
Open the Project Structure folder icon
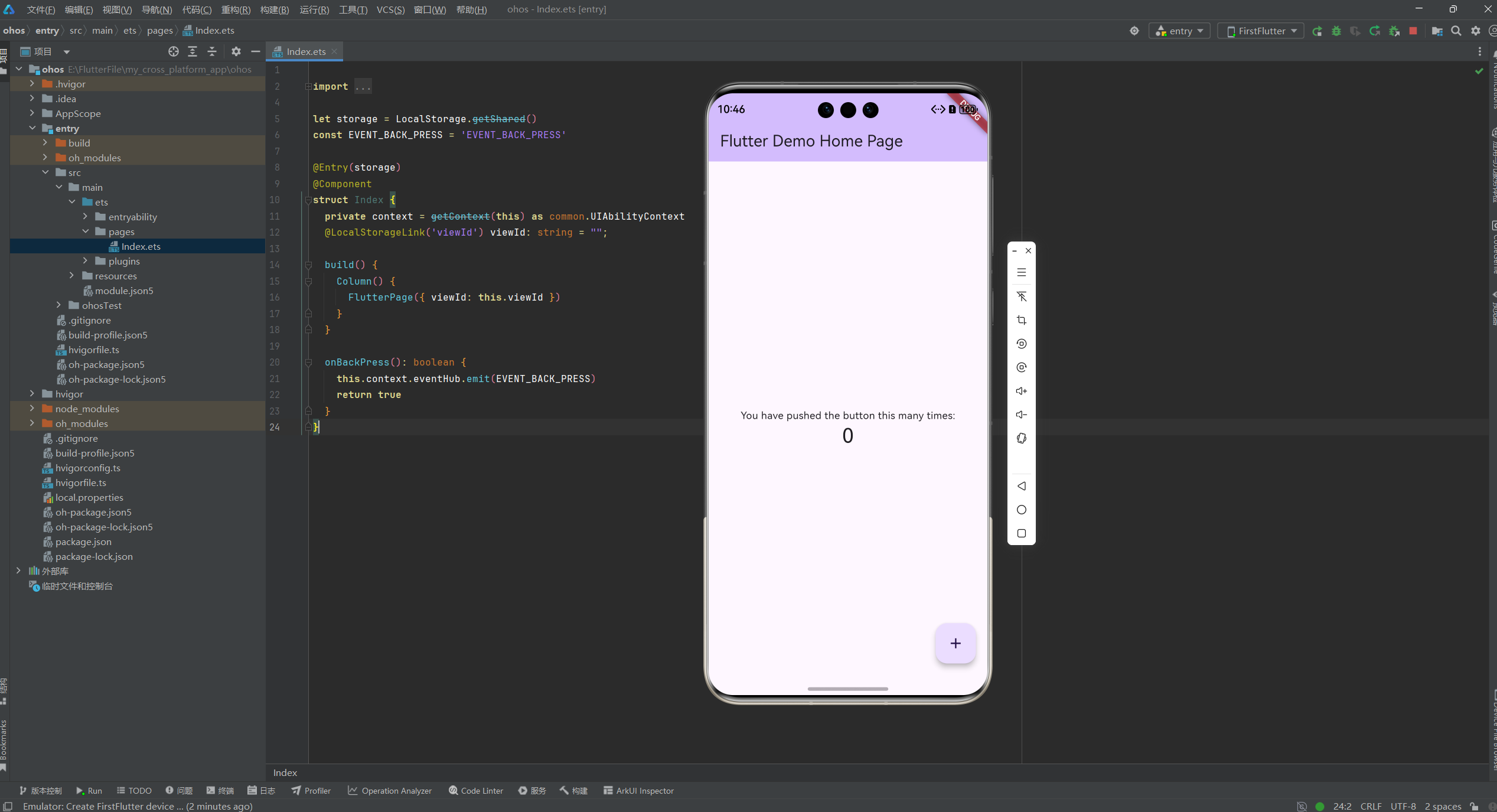click(1437, 31)
